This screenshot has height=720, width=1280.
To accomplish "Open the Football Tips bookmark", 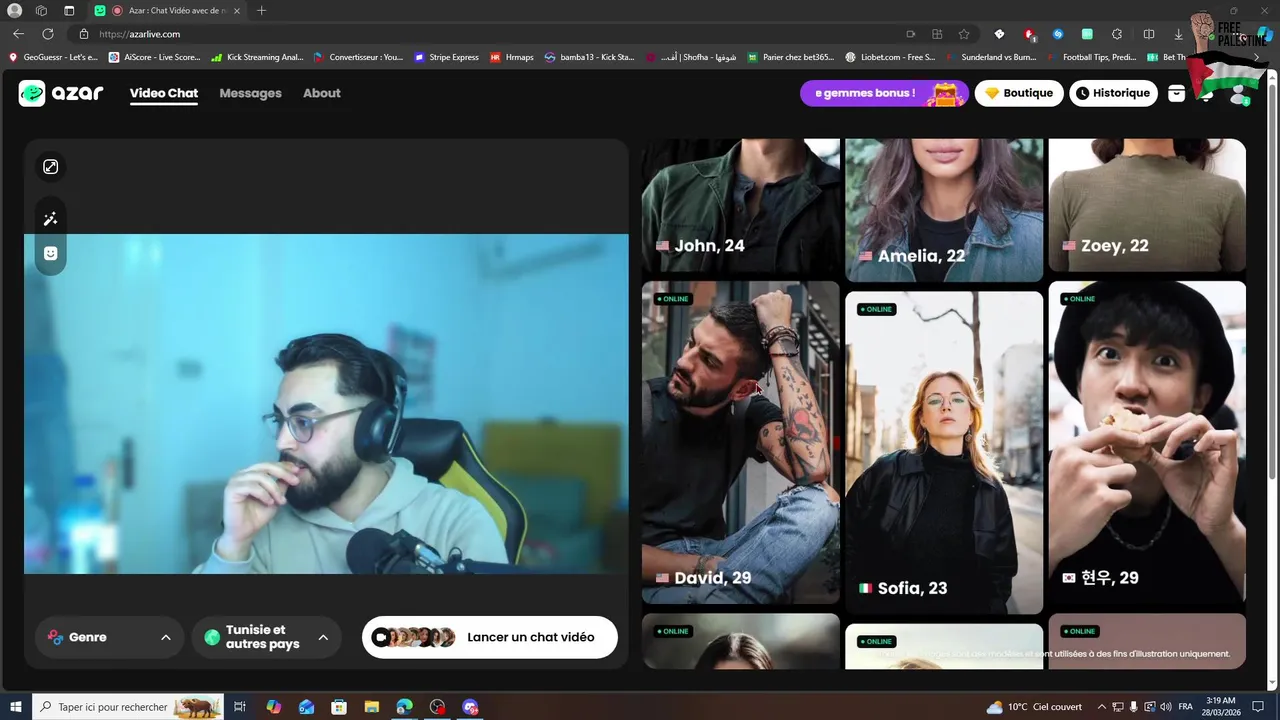I will pyautogui.click(x=1091, y=57).
